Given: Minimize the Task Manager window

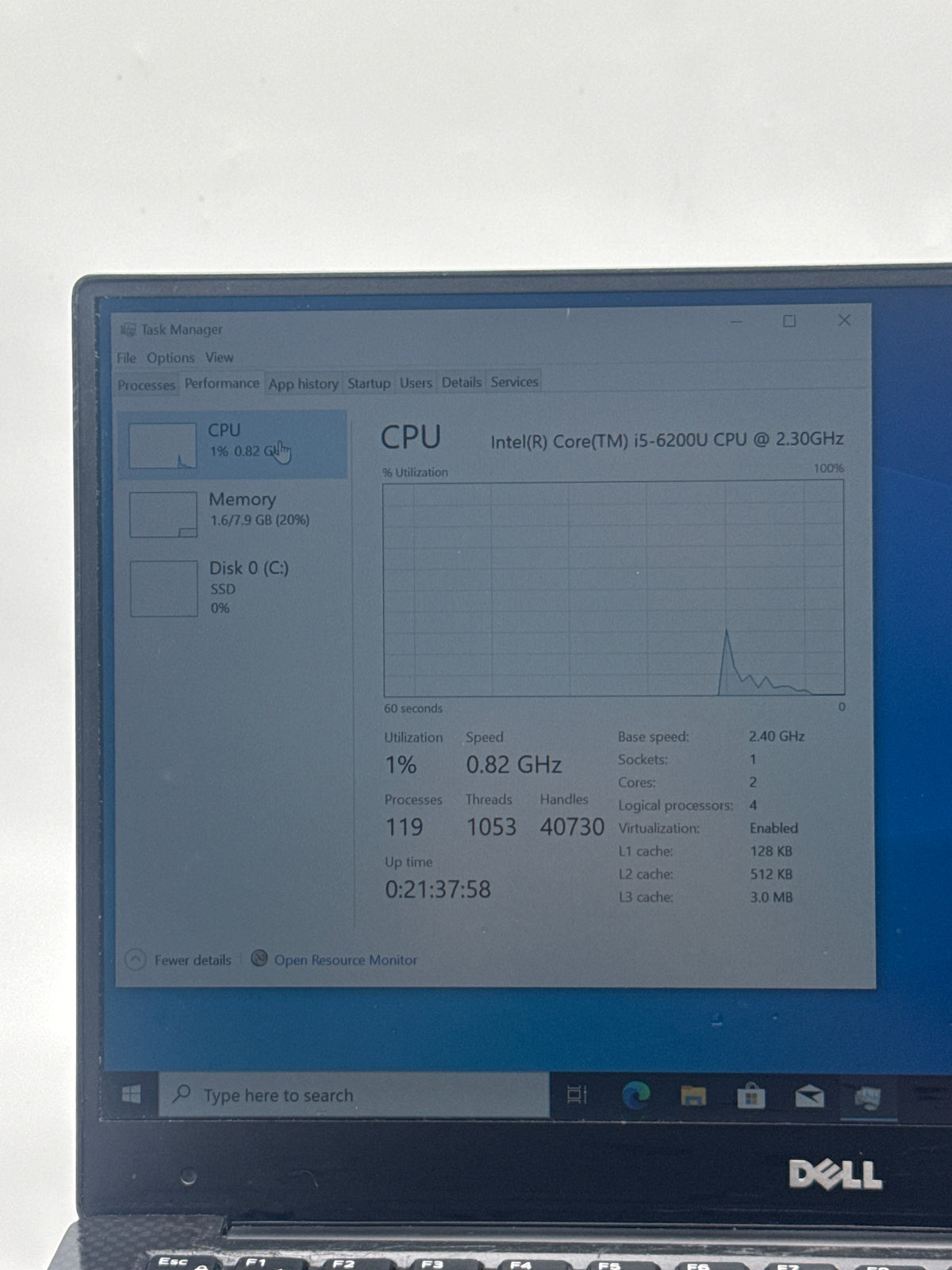Looking at the screenshot, I should 736,321.
